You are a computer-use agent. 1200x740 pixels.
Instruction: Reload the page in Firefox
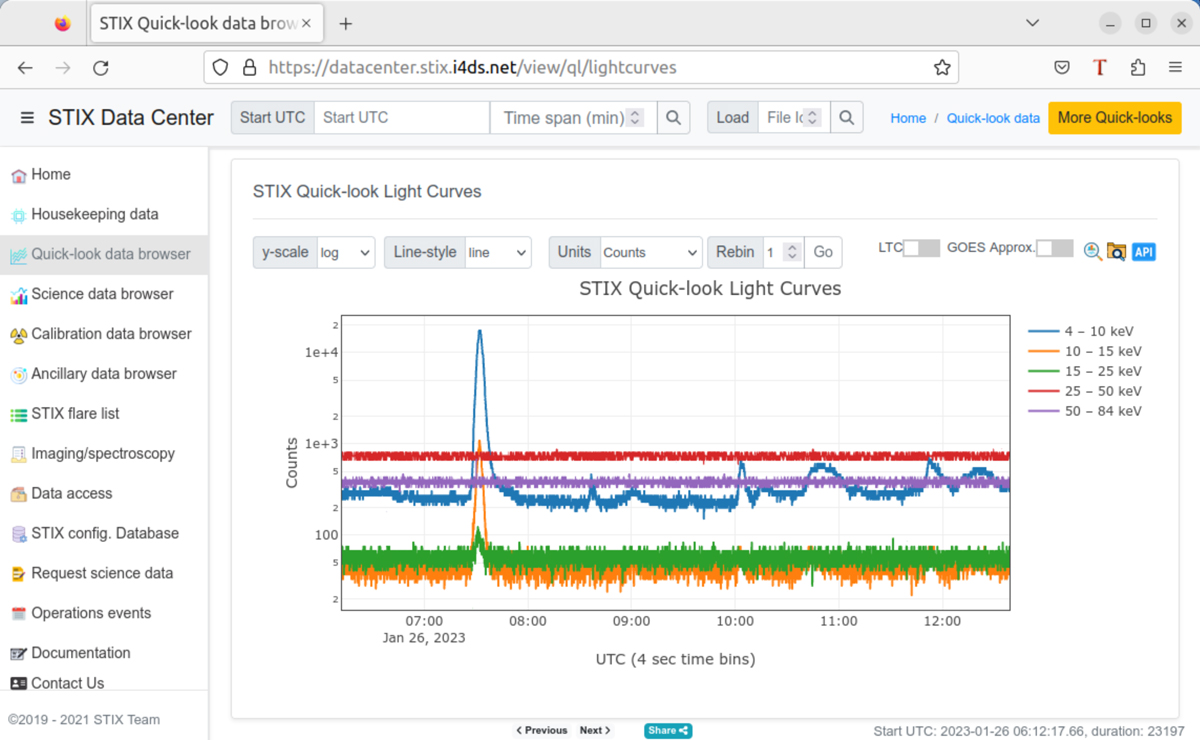[x=101, y=68]
